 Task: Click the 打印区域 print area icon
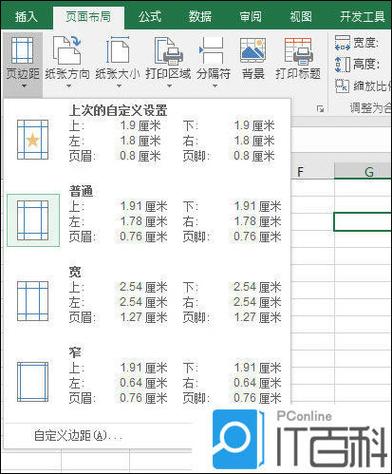click(169, 50)
